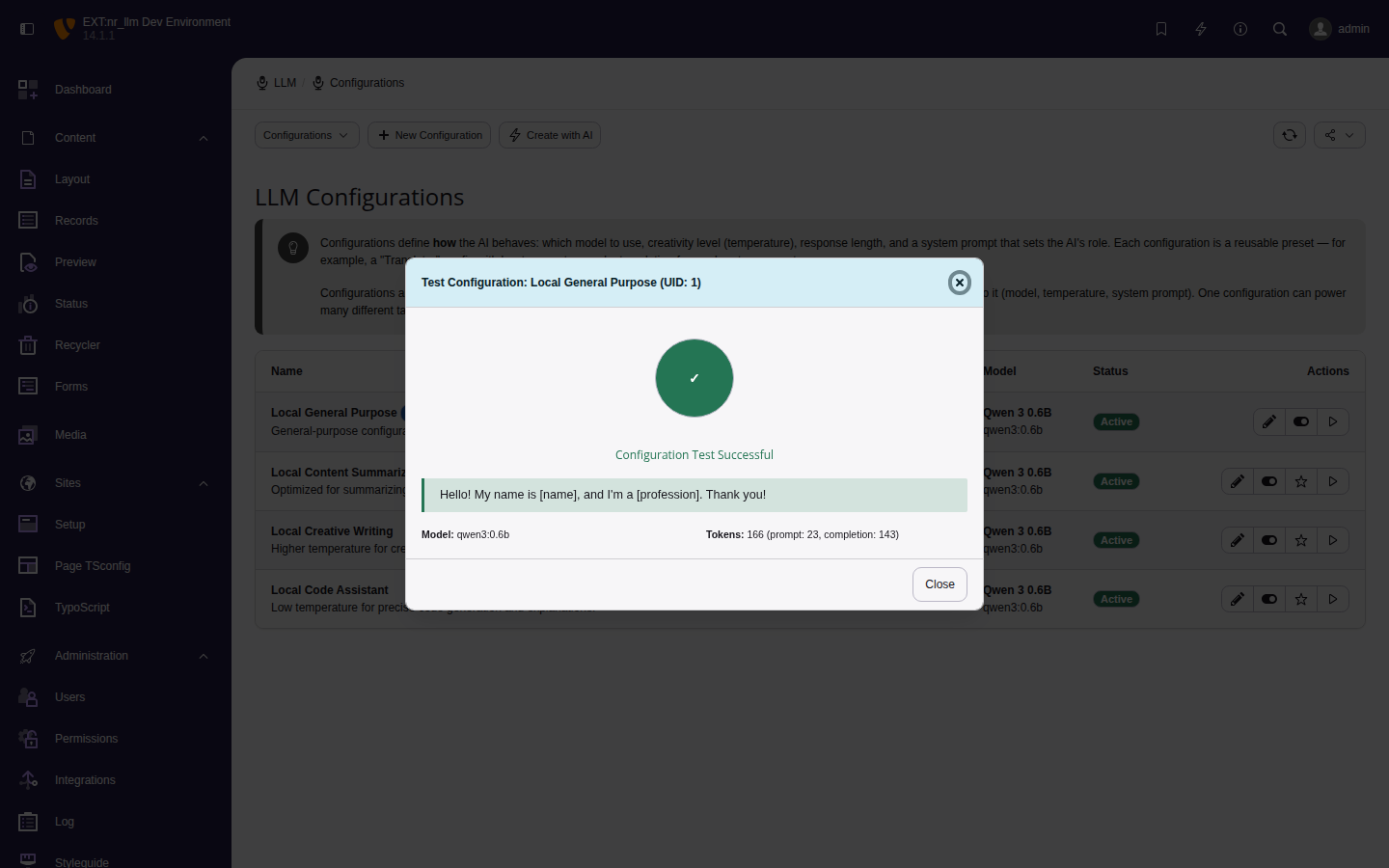1389x868 pixels.
Task: Navigate to LLM via breadcrumb
Action: tap(284, 83)
